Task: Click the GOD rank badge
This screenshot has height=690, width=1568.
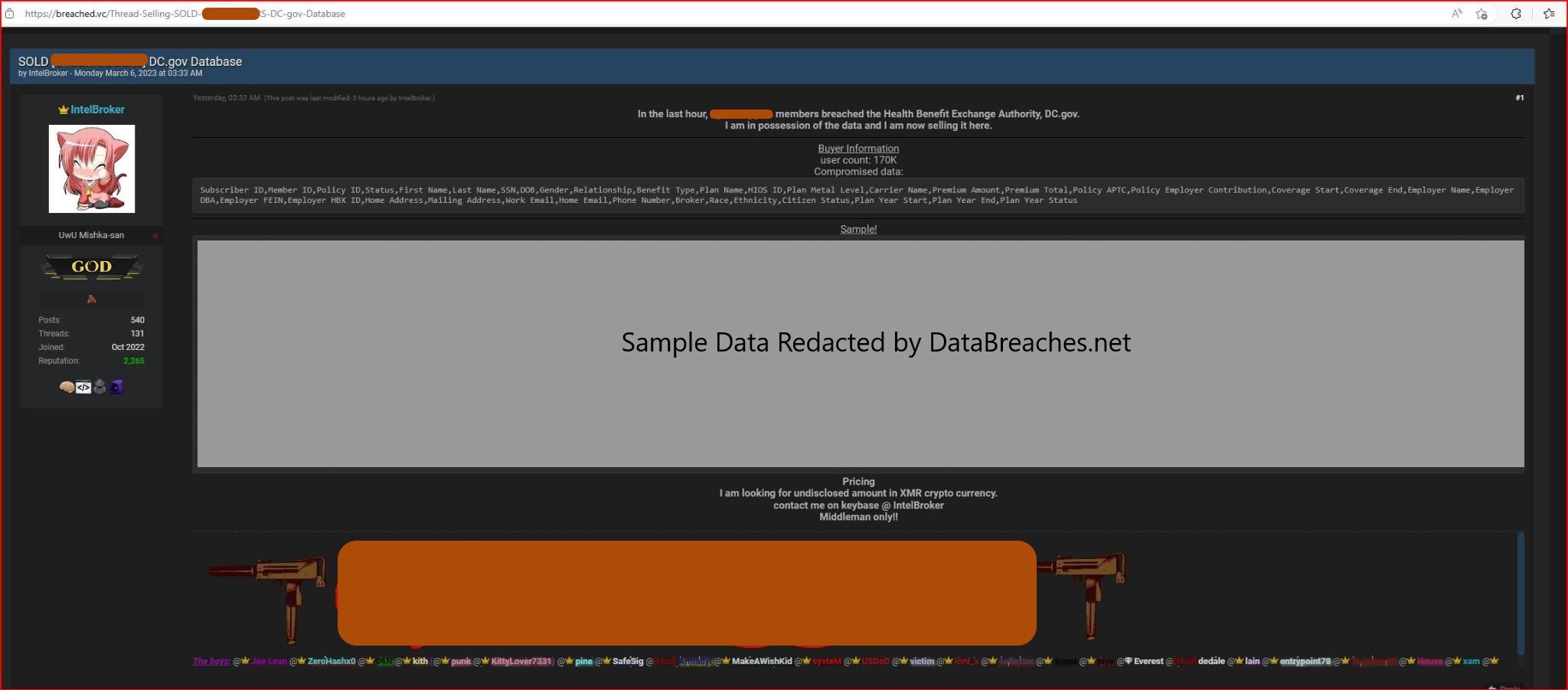Action: (92, 267)
